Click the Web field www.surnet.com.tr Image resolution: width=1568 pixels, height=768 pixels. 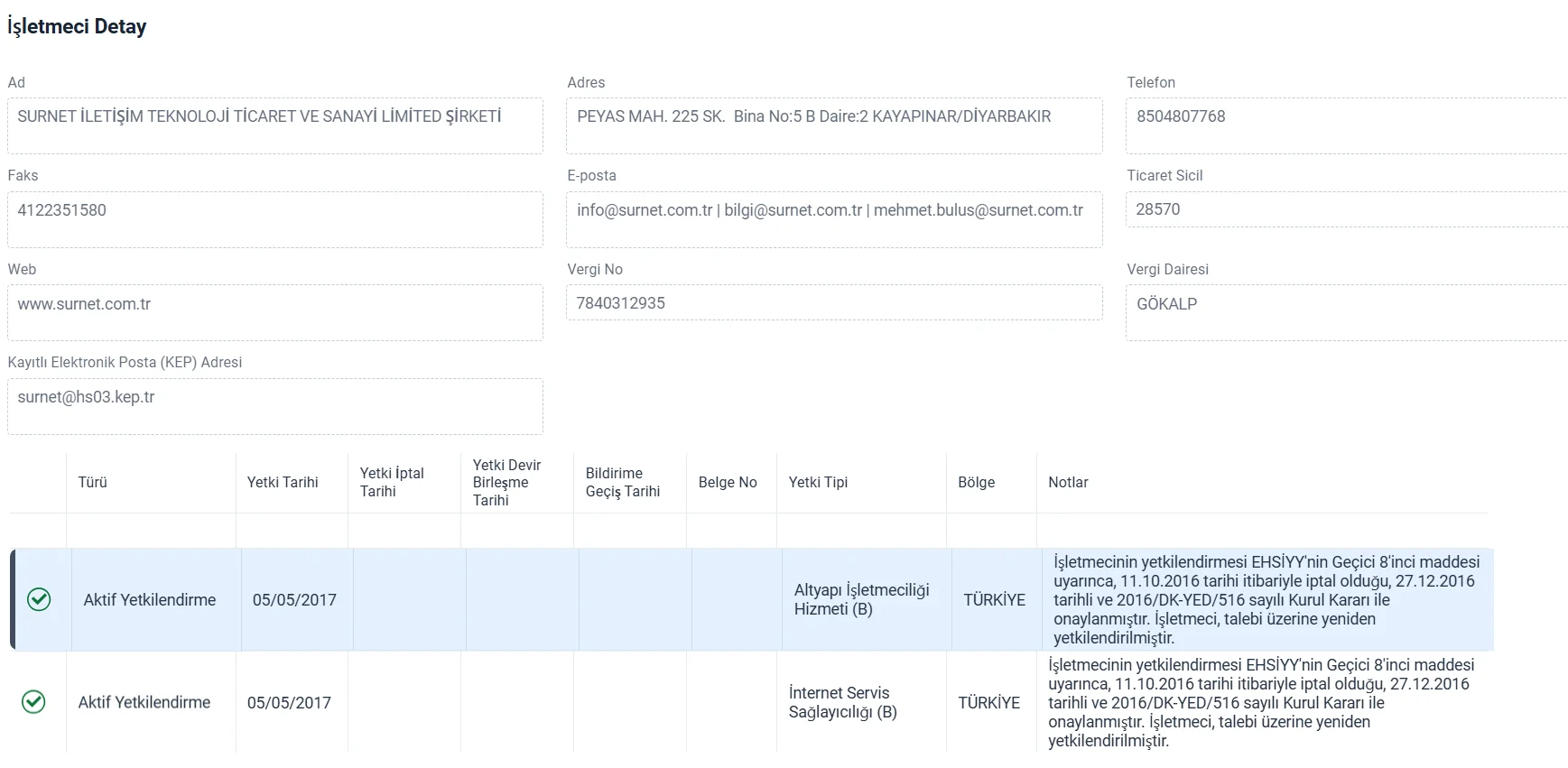(x=275, y=313)
